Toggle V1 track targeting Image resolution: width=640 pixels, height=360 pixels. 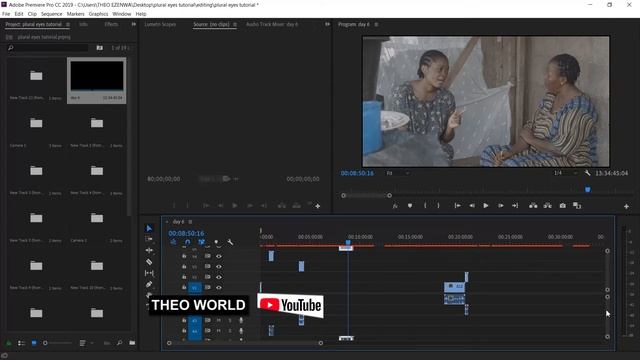coord(195,287)
